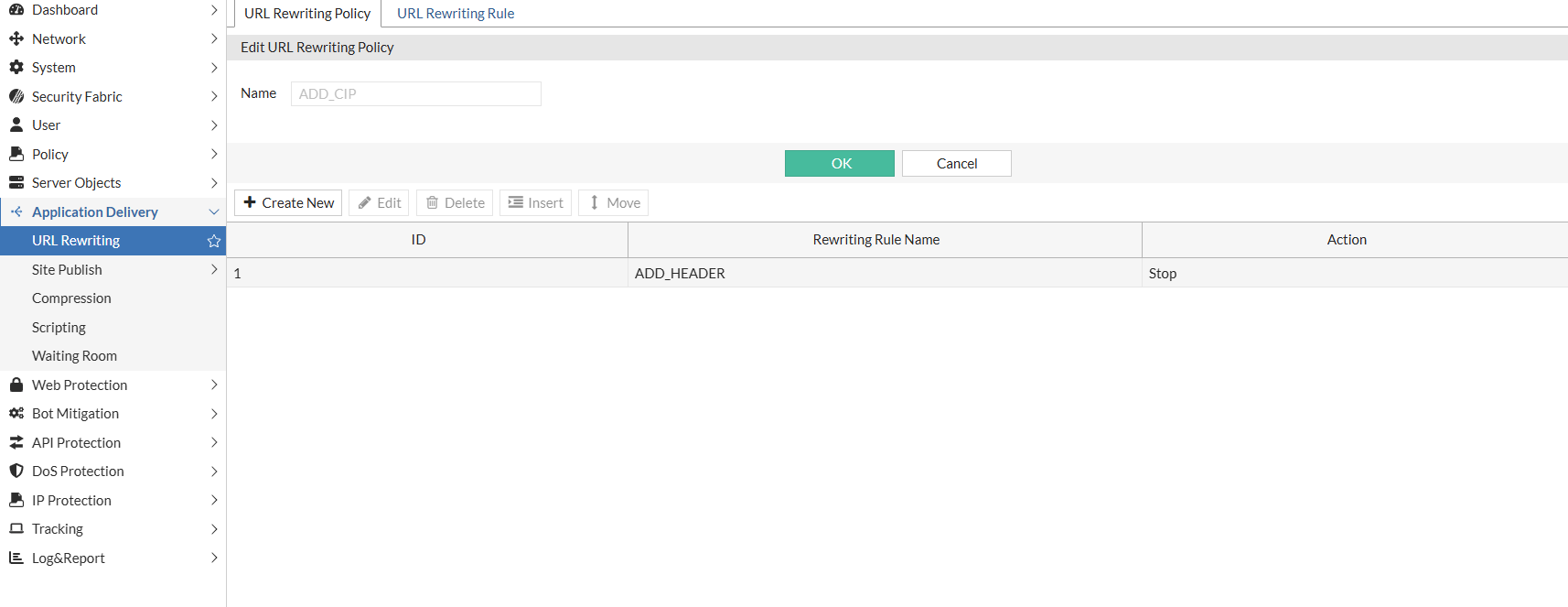Expand the Log&Report menu chevron
Screen dimensions: 1568x607
tap(214, 558)
